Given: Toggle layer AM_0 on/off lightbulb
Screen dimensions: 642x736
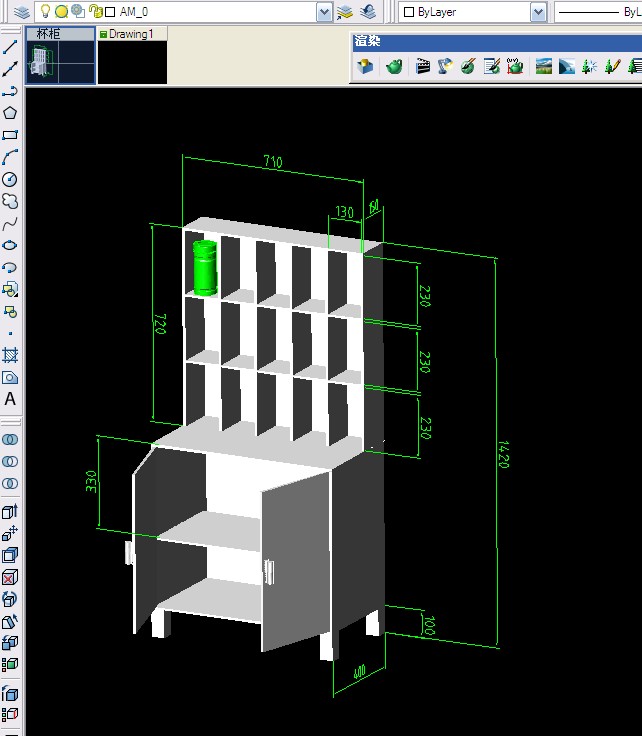Looking at the screenshot, I should point(45,11).
